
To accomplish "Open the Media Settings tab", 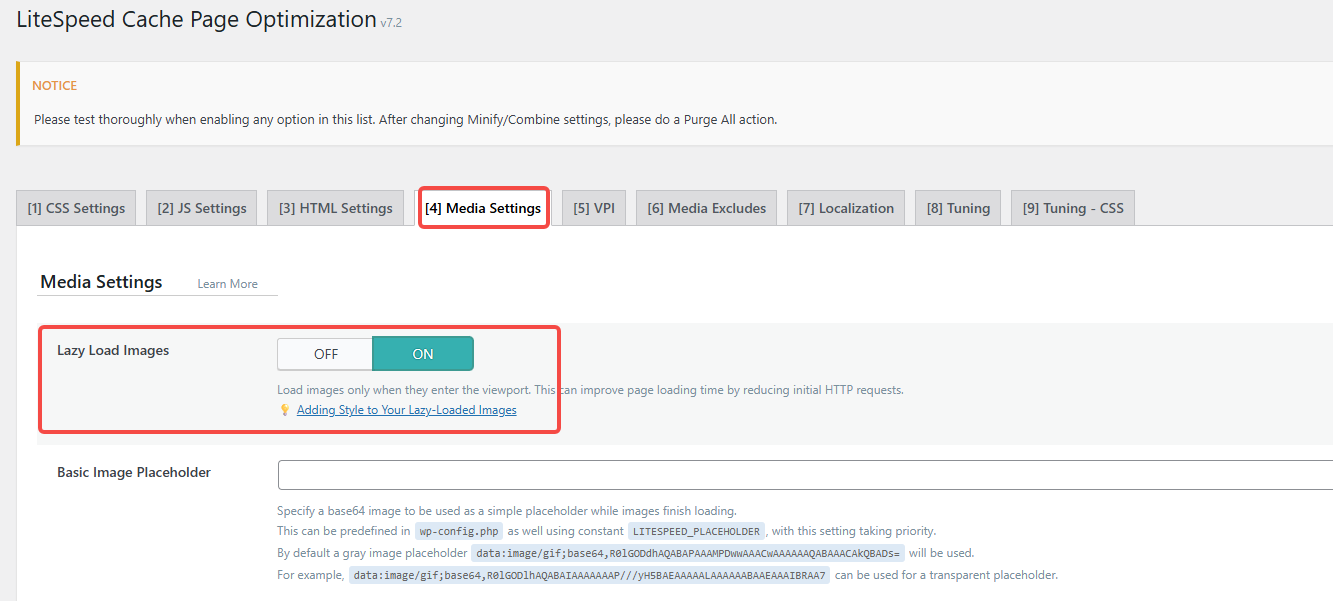I will [483, 207].
